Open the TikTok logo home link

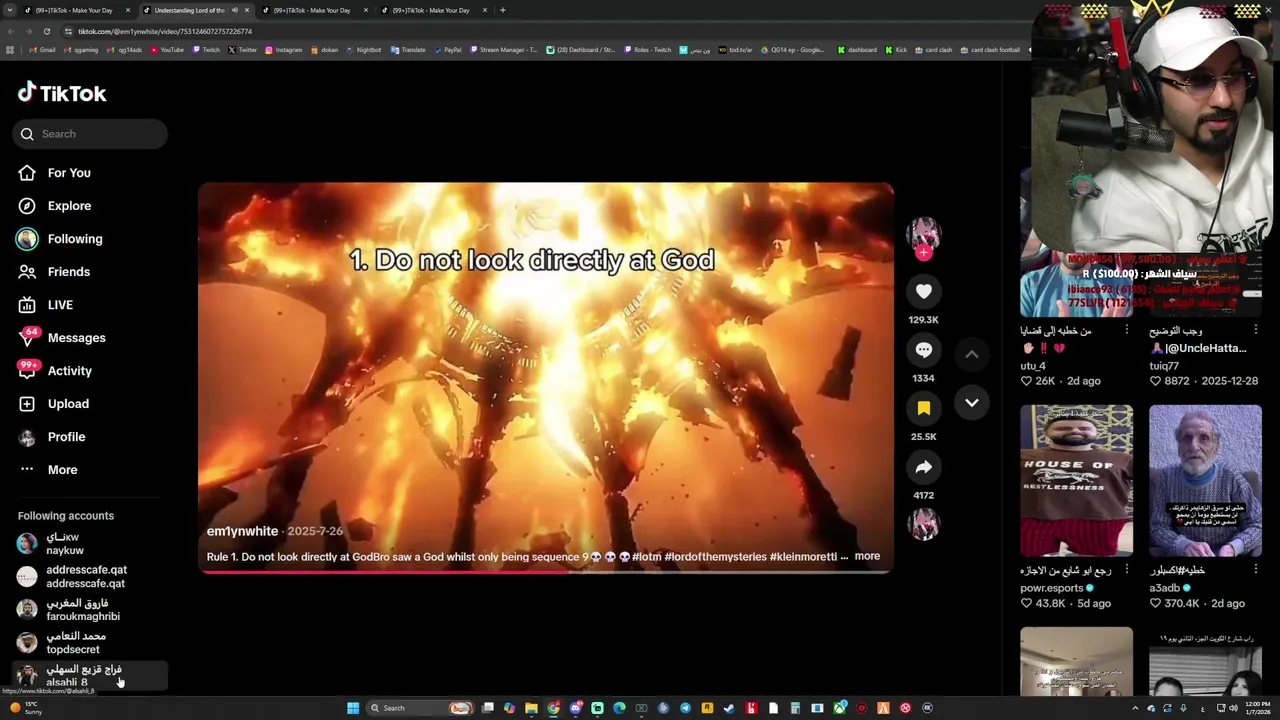pyautogui.click(x=62, y=93)
